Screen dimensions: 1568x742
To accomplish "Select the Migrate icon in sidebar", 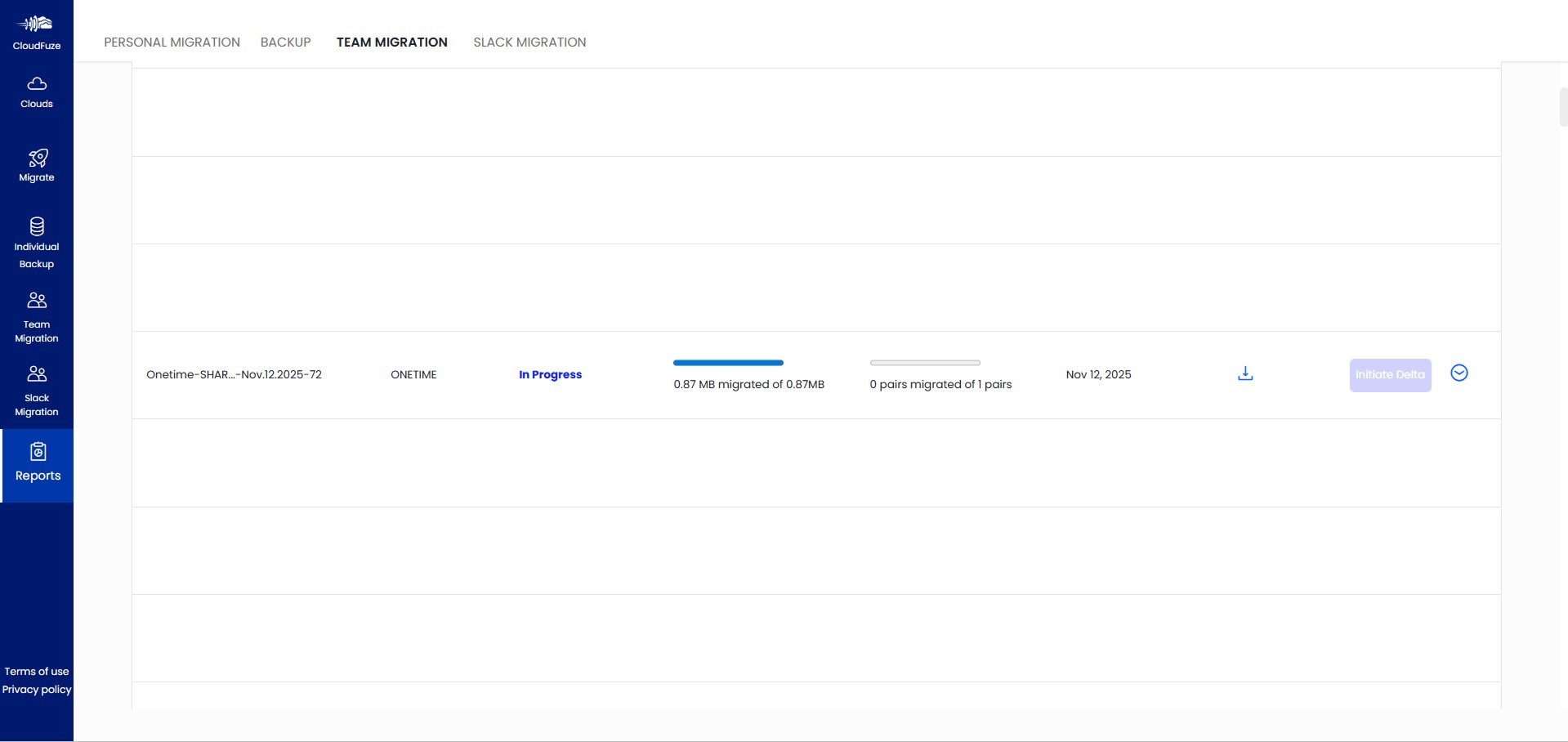I will [x=36, y=163].
